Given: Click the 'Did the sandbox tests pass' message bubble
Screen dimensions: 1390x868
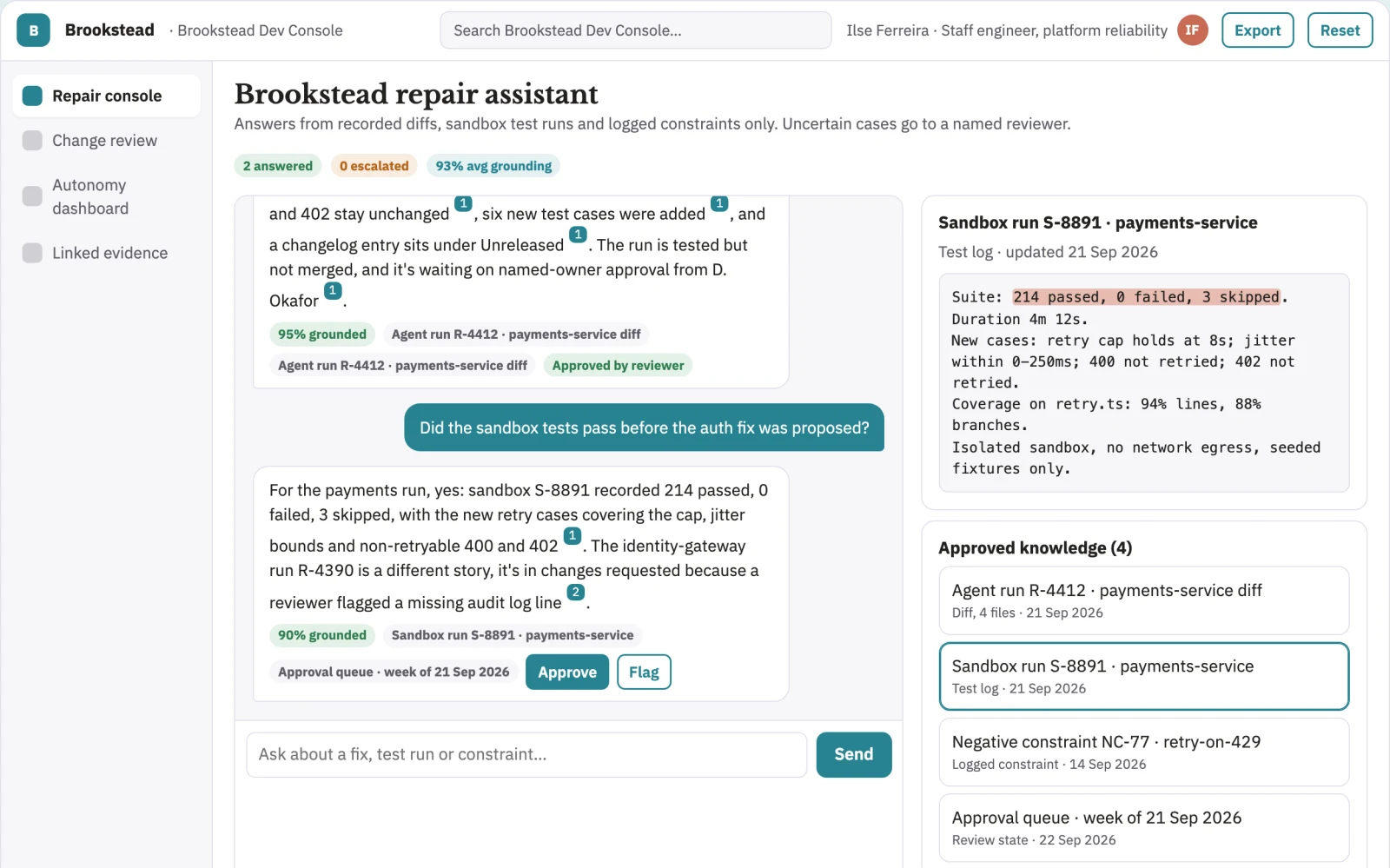Looking at the screenshot, I should pyautogui.click(x=644, y=427).
